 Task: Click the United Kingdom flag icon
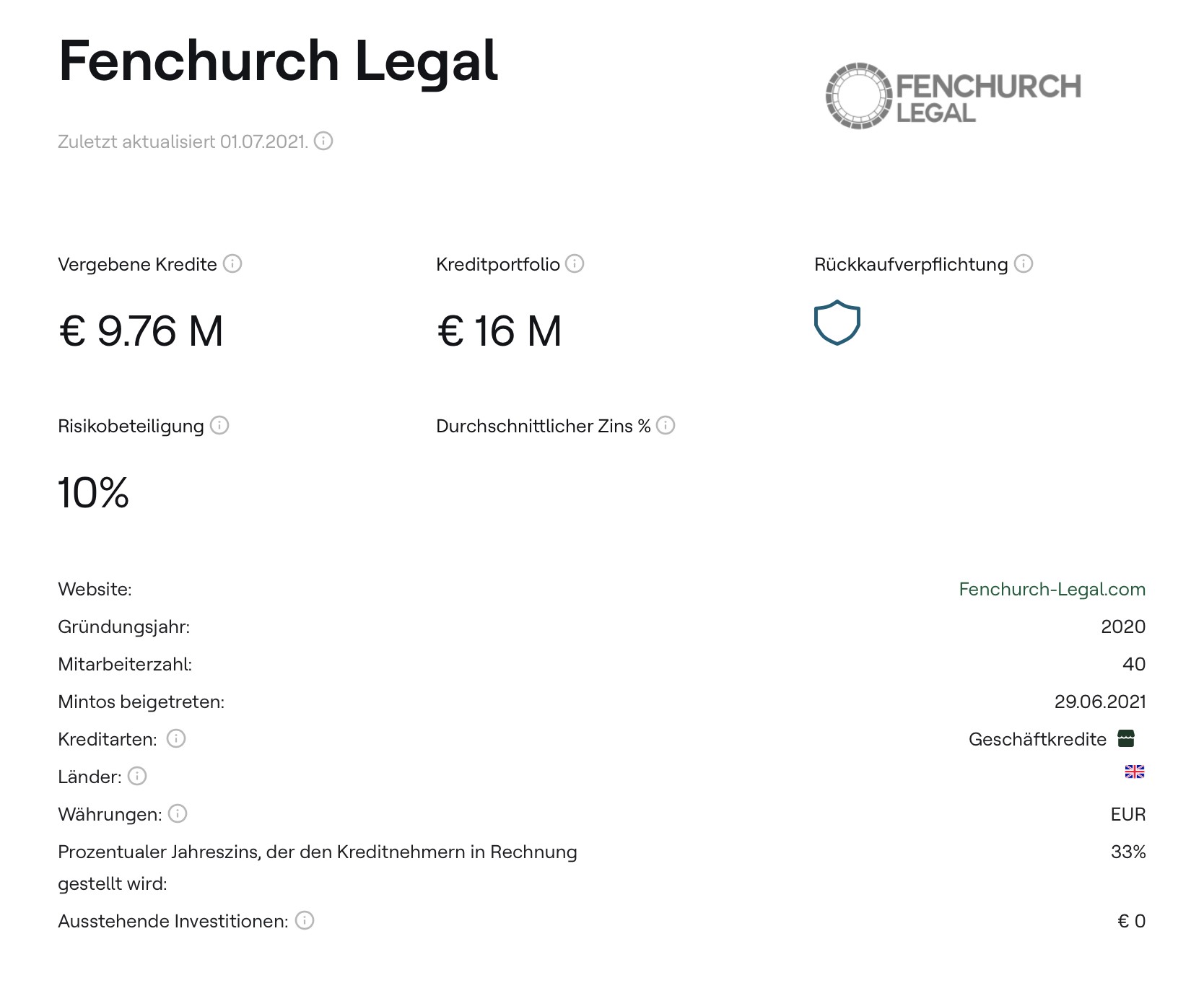pos(1135,772)
